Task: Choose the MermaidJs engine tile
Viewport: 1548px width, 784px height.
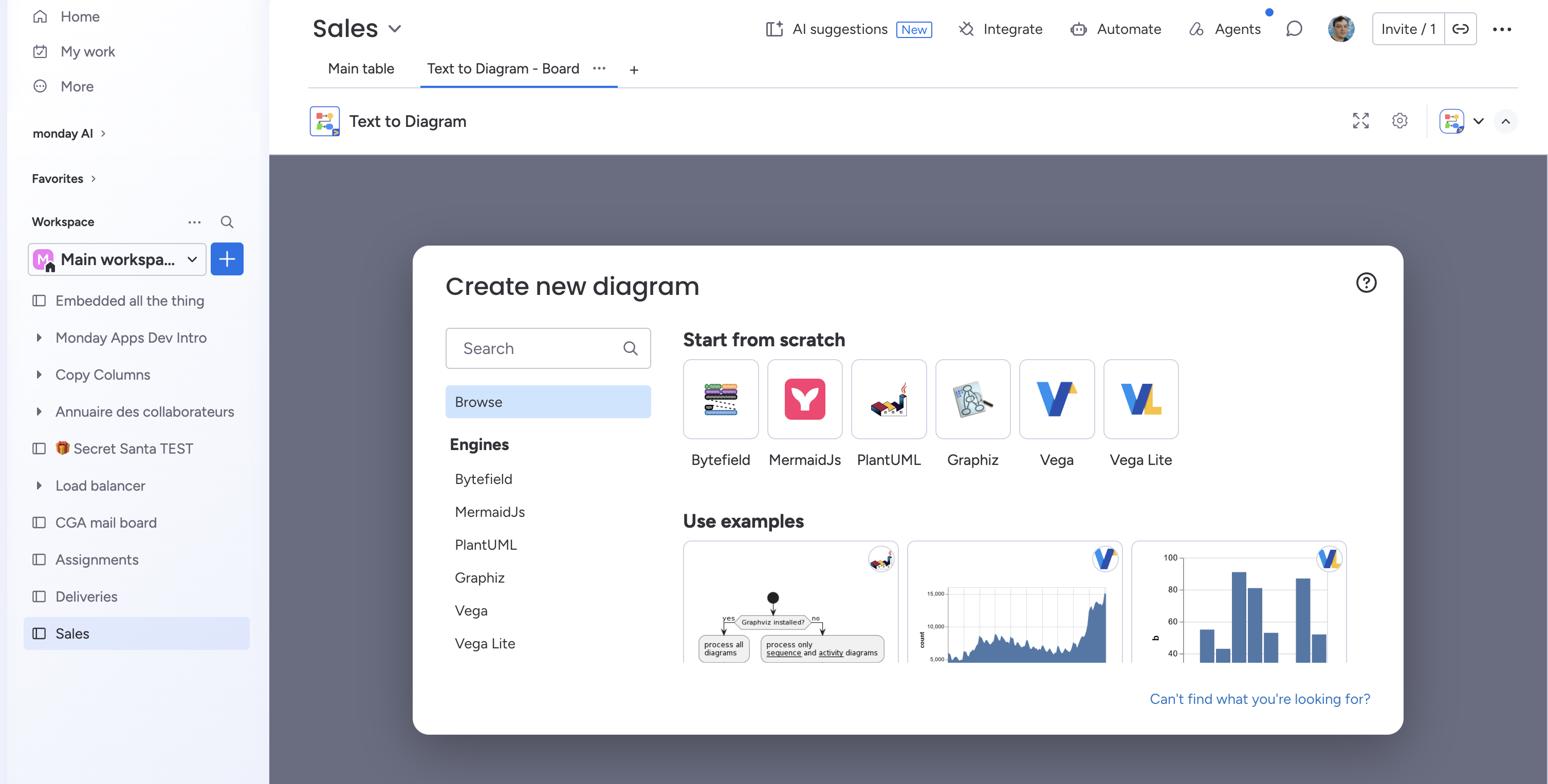Action: [805, 399]
